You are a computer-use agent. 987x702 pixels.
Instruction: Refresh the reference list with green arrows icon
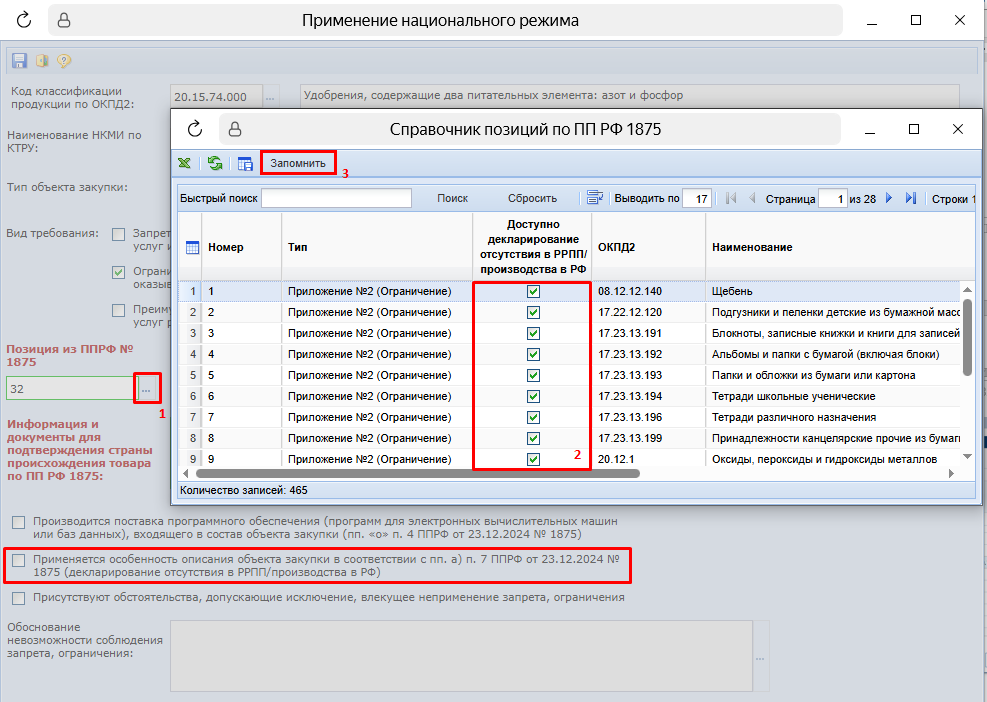click(x=214, y=163)
